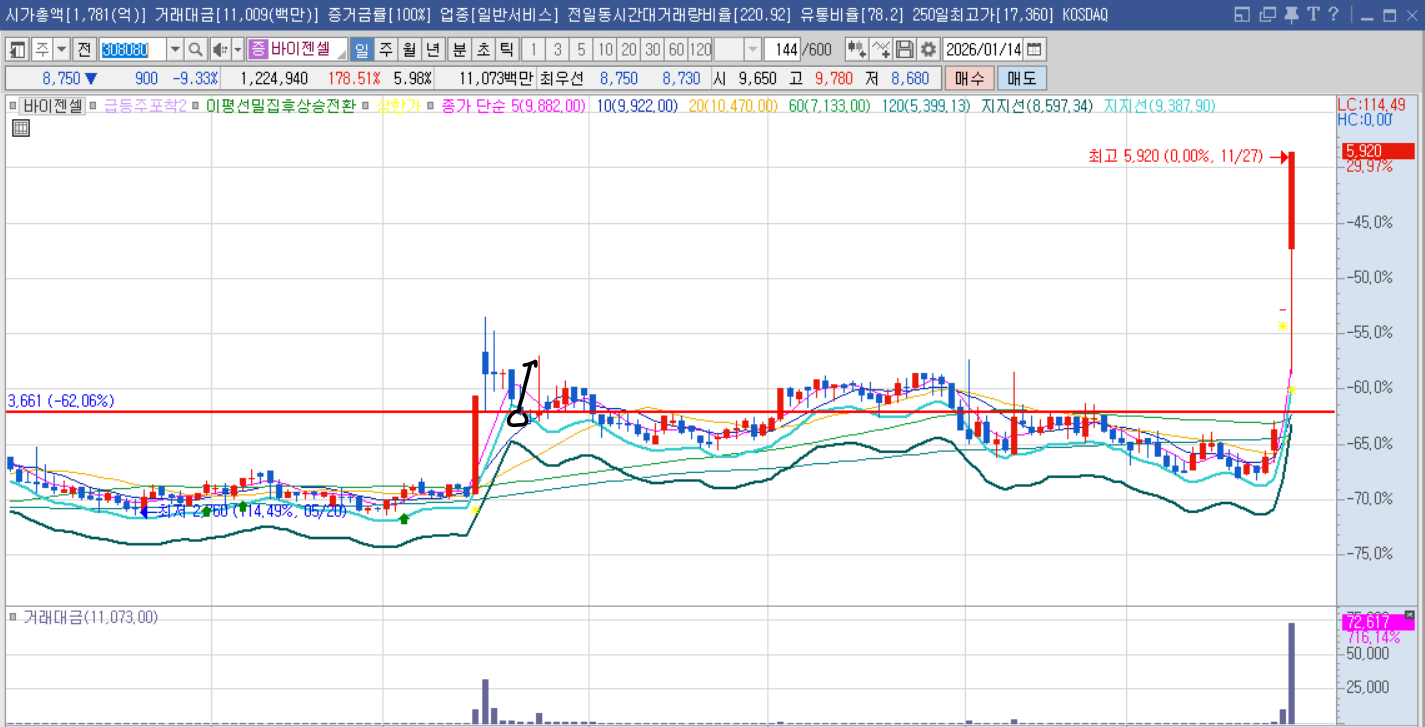1425x727 pixels.
Task: Click the 144 candle count field
Action: (782, 49)
